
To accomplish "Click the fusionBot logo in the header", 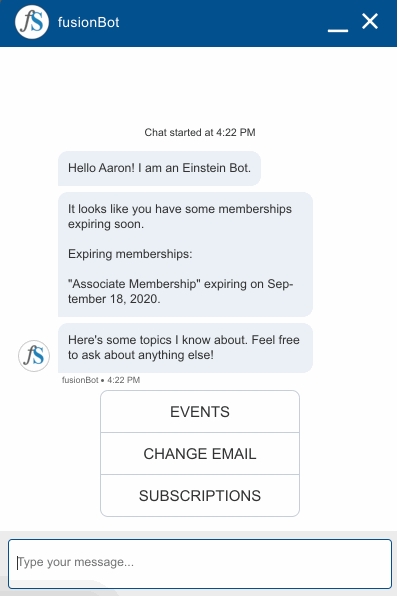I will [32, 22].
